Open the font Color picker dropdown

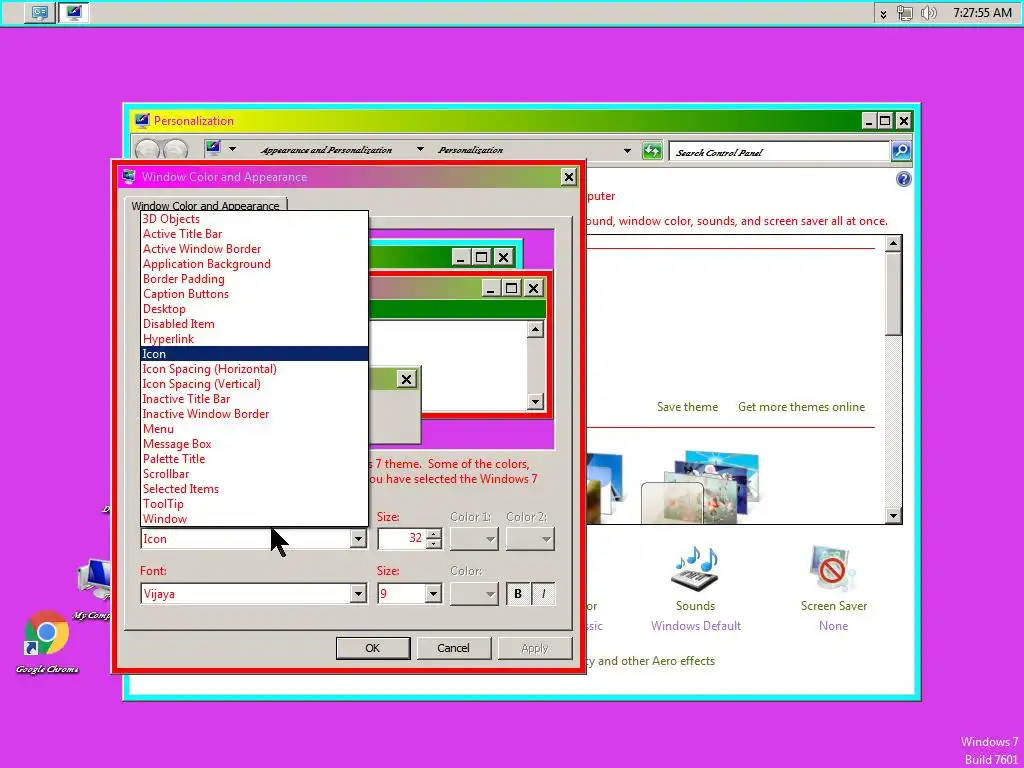click(x=474, y=594)
